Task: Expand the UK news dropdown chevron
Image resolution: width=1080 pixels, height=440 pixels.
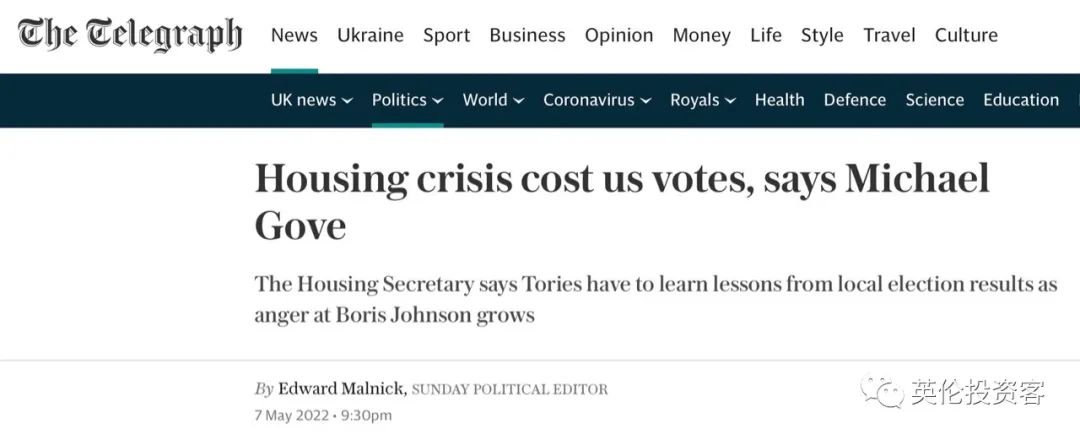Action: click(347, 101)
